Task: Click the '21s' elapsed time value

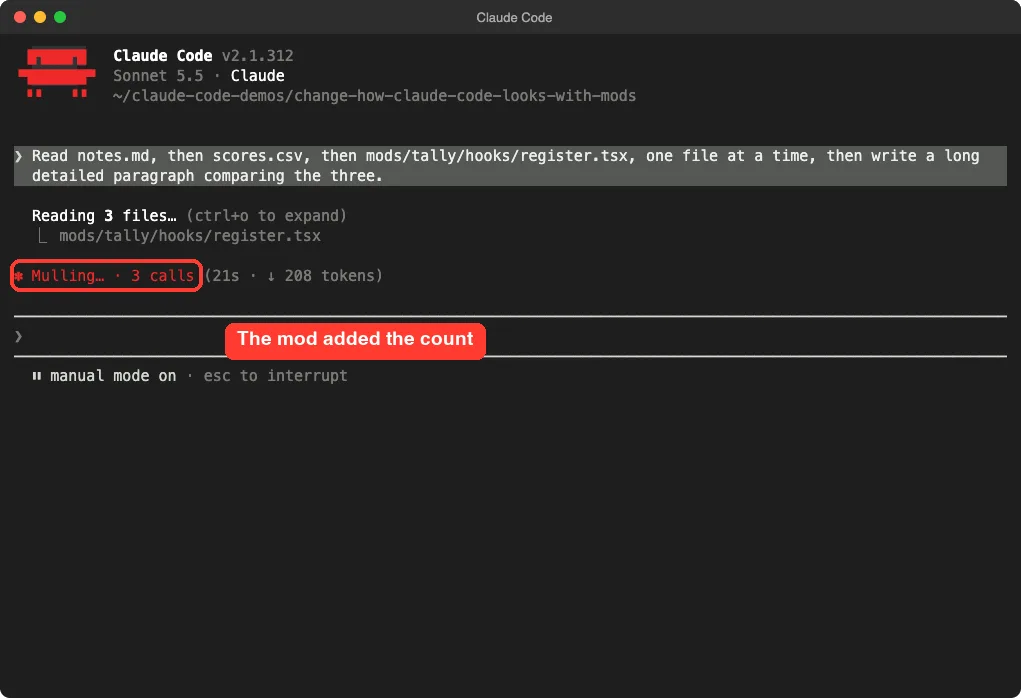Action: point(226,275)
